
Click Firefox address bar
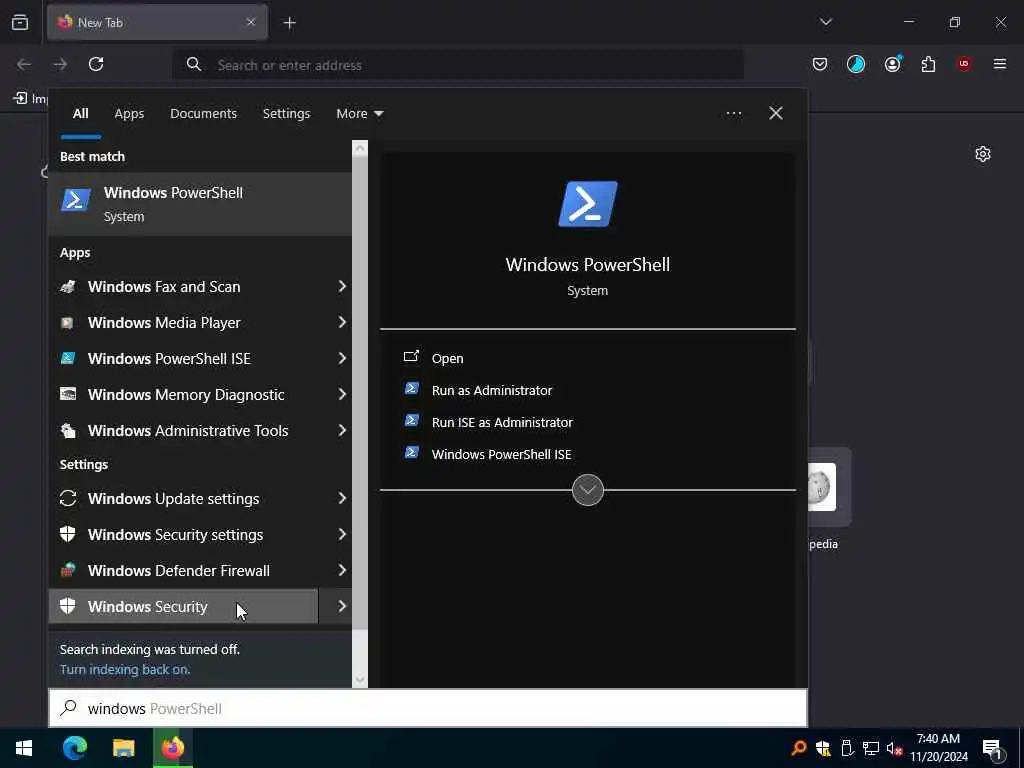tap(457, 65)
